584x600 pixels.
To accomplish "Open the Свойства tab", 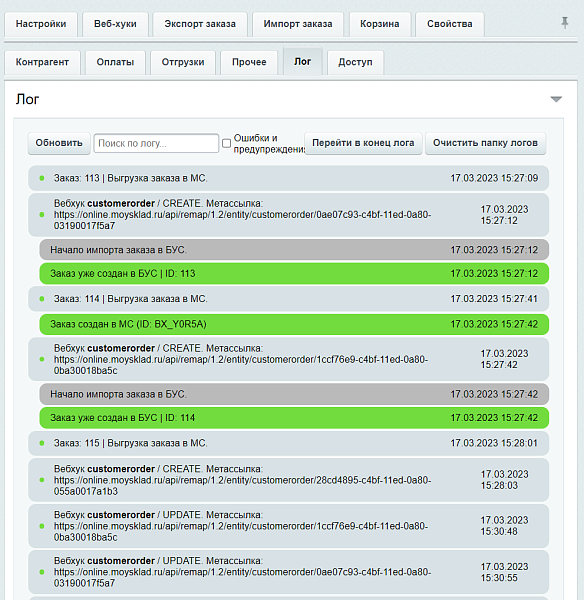I will click(x=450, y=24).
